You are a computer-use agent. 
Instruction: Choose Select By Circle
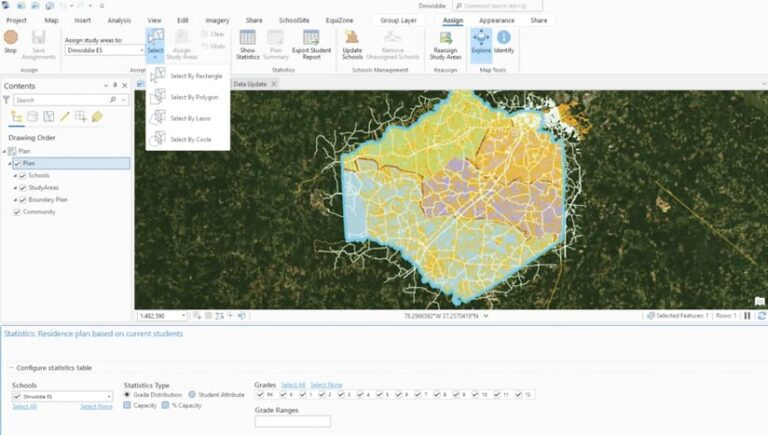(x=188, y=139)
